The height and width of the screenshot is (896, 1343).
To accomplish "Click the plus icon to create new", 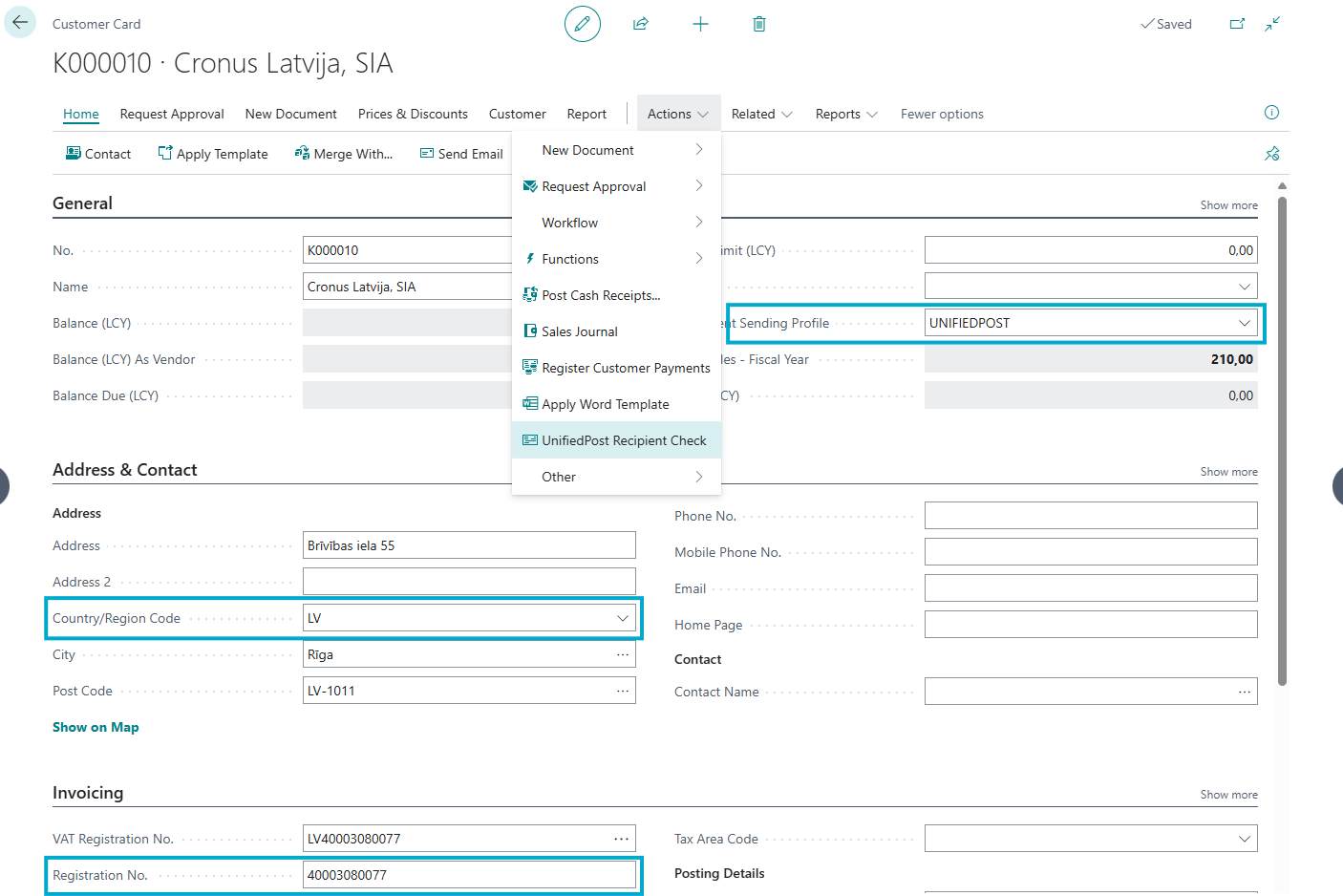I will tap(700, 24).
